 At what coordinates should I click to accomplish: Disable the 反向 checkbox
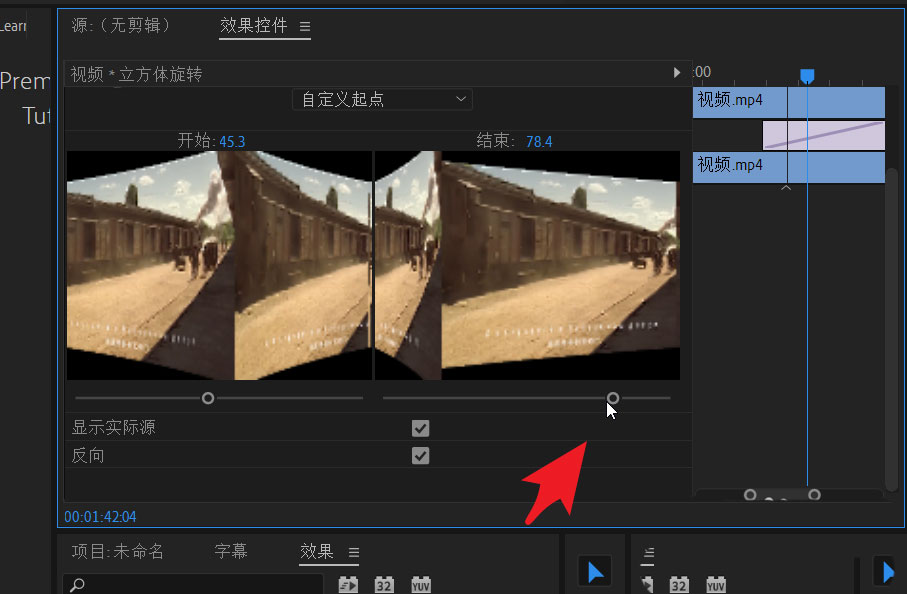tap(420, 455)
